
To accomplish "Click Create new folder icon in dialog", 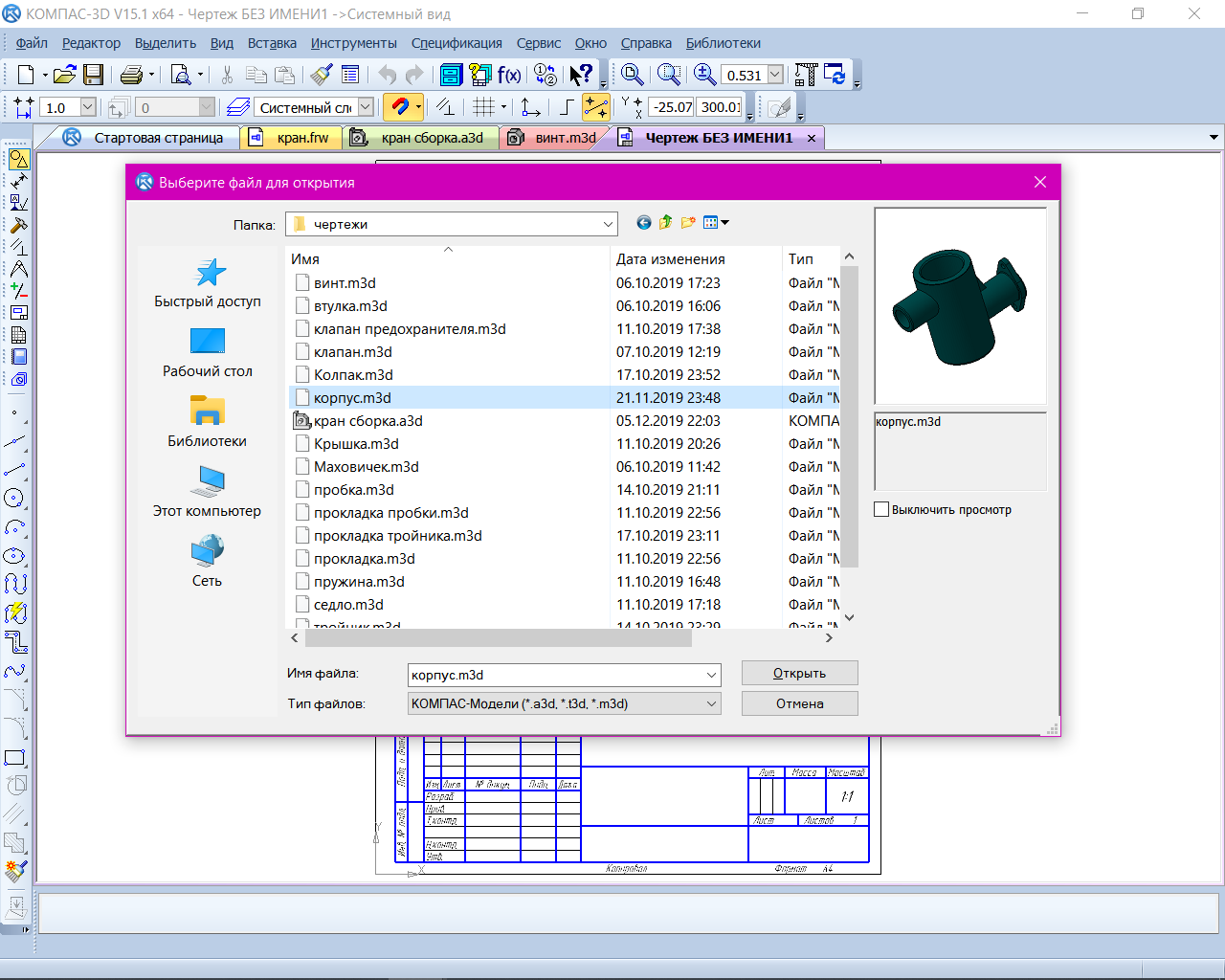I will pos(688,223).
